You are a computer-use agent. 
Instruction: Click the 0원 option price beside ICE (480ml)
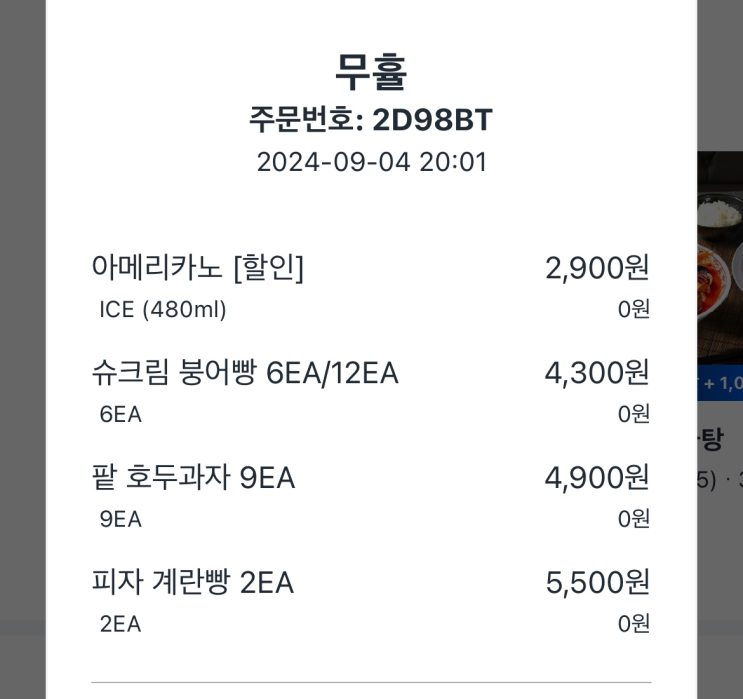tap(633, 310)
